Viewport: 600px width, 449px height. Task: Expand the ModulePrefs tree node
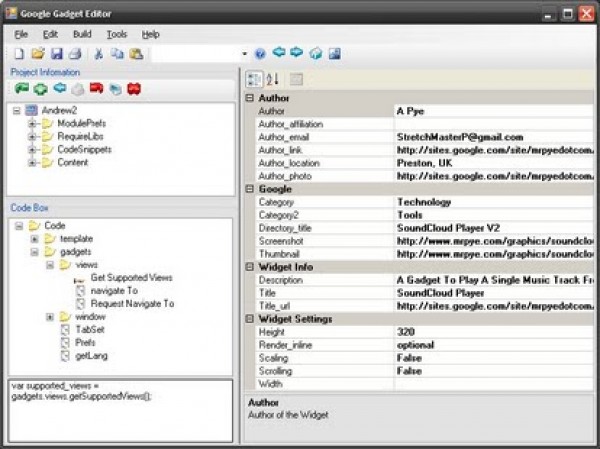pos(33,123)
